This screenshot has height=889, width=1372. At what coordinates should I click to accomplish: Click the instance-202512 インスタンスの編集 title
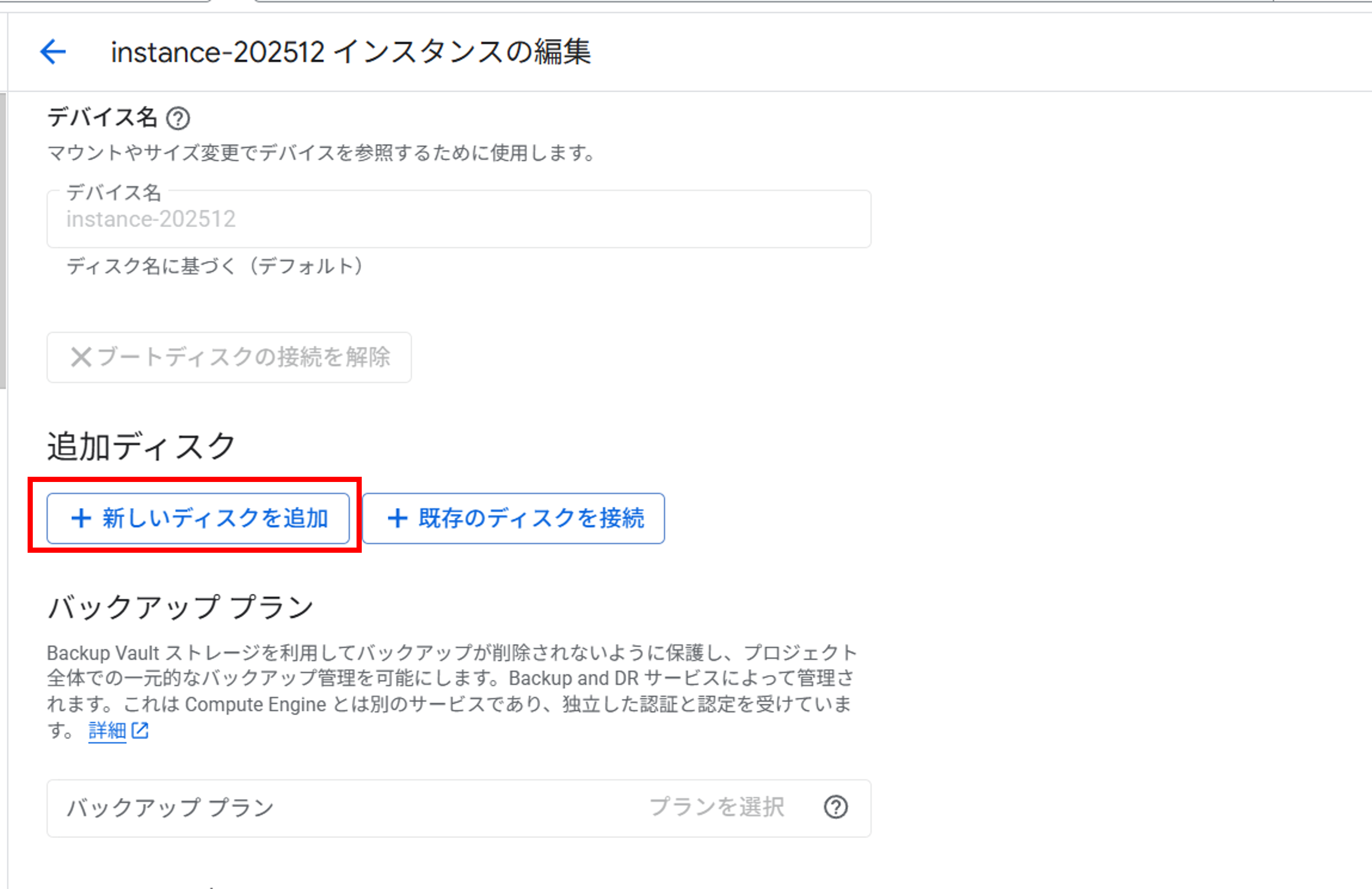click(350, 52)
